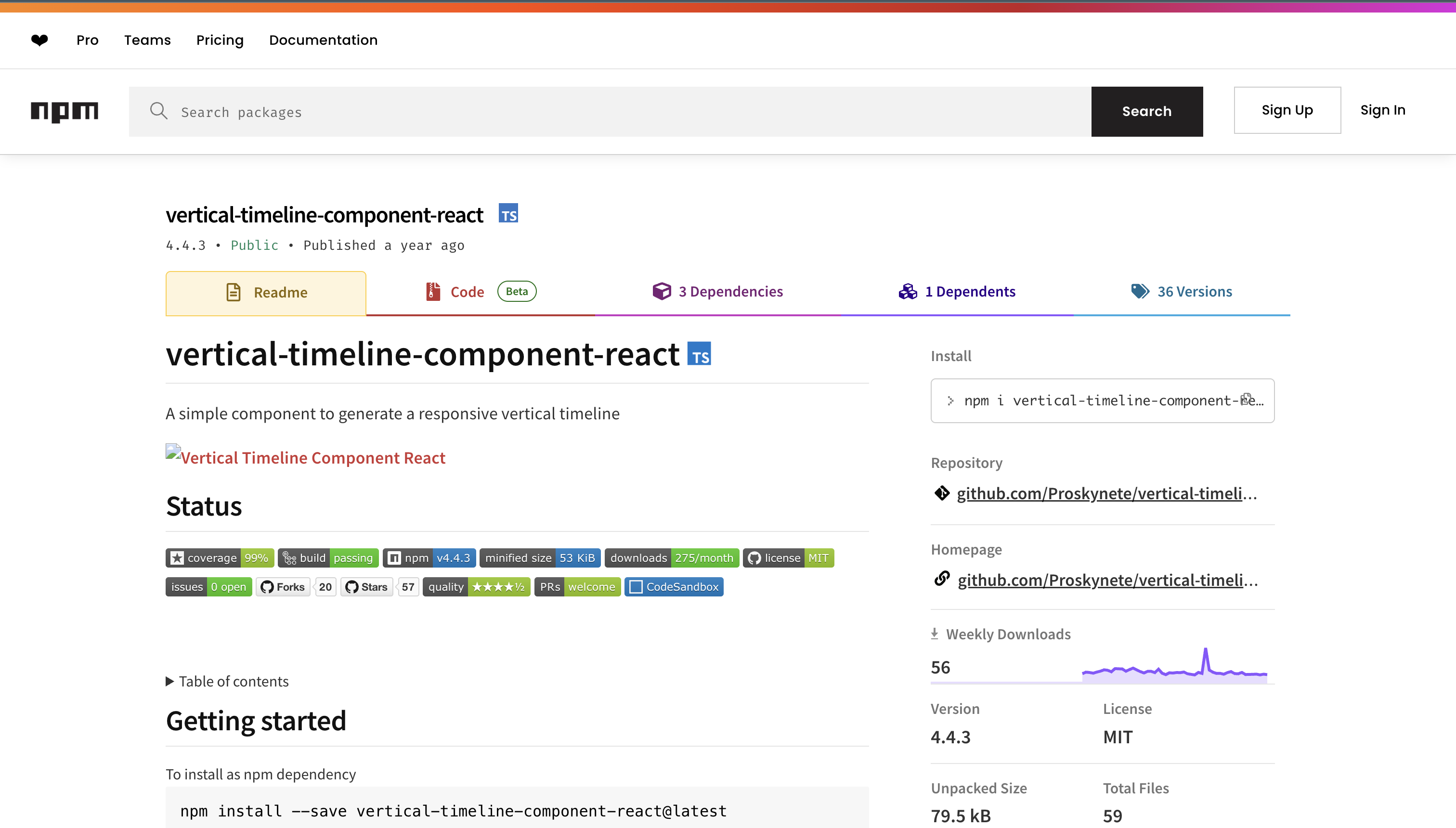
Task: Click the GitHub Stars badge
Action: [x=367, y=587]
